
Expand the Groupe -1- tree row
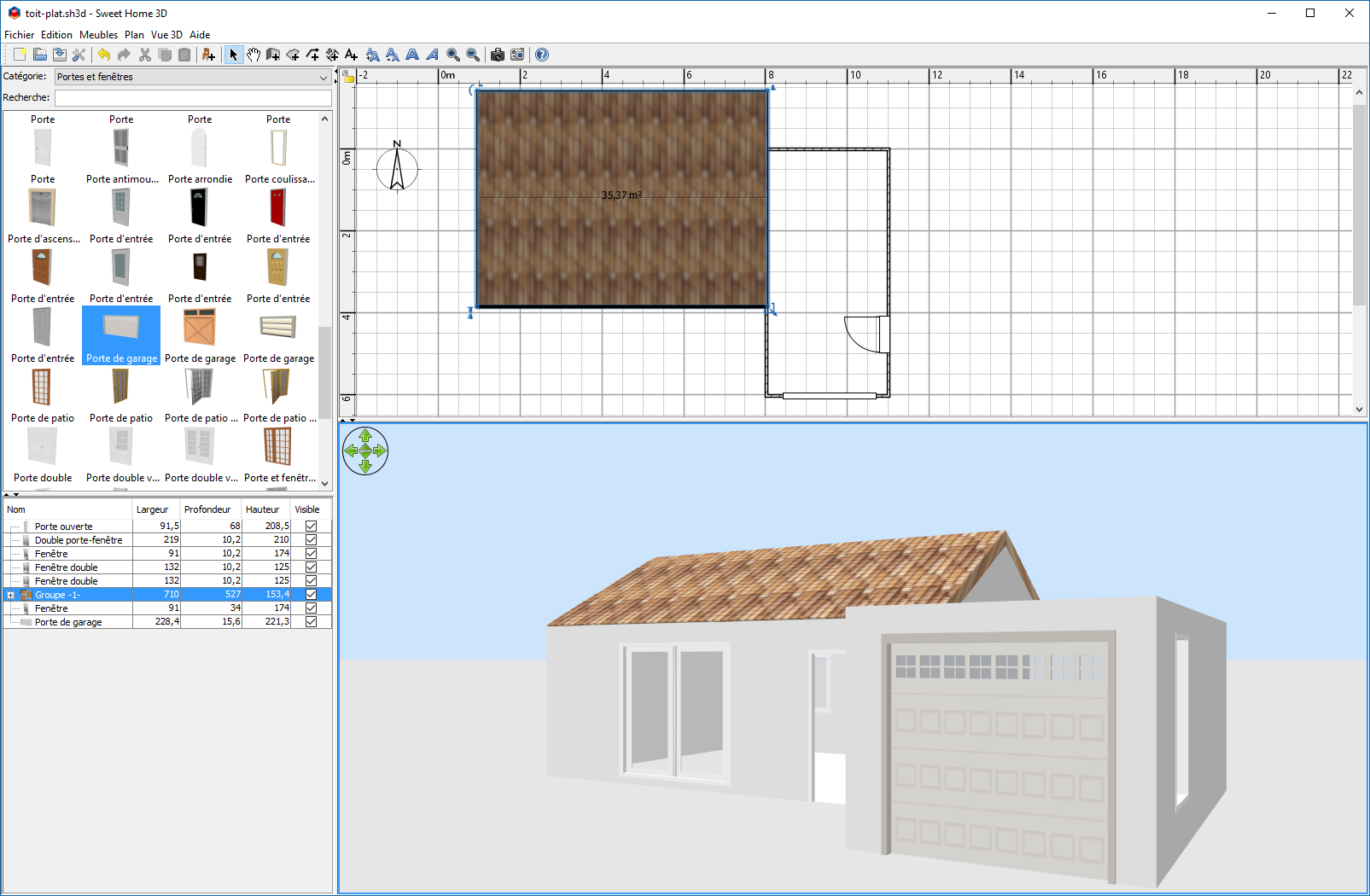coord(11,595)
